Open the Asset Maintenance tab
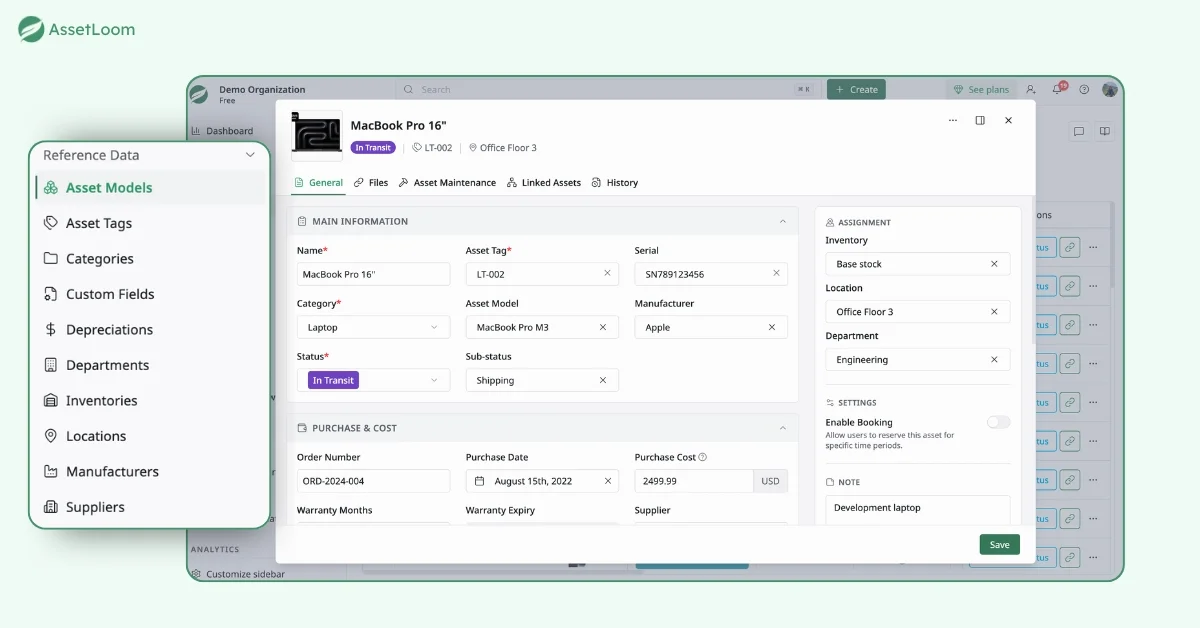This screenshot has width=1200, height=628. click(x=447, y=183)
